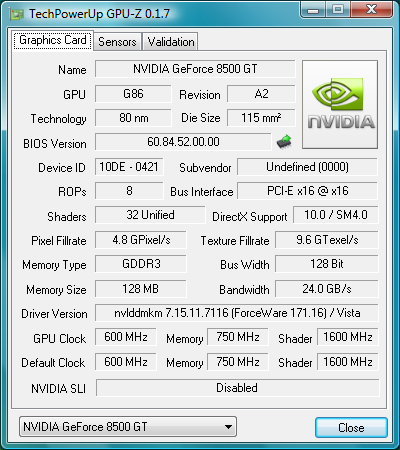Click the BIOS save chip icon
This screenshot has width=400, height=450.
[284, 142]
